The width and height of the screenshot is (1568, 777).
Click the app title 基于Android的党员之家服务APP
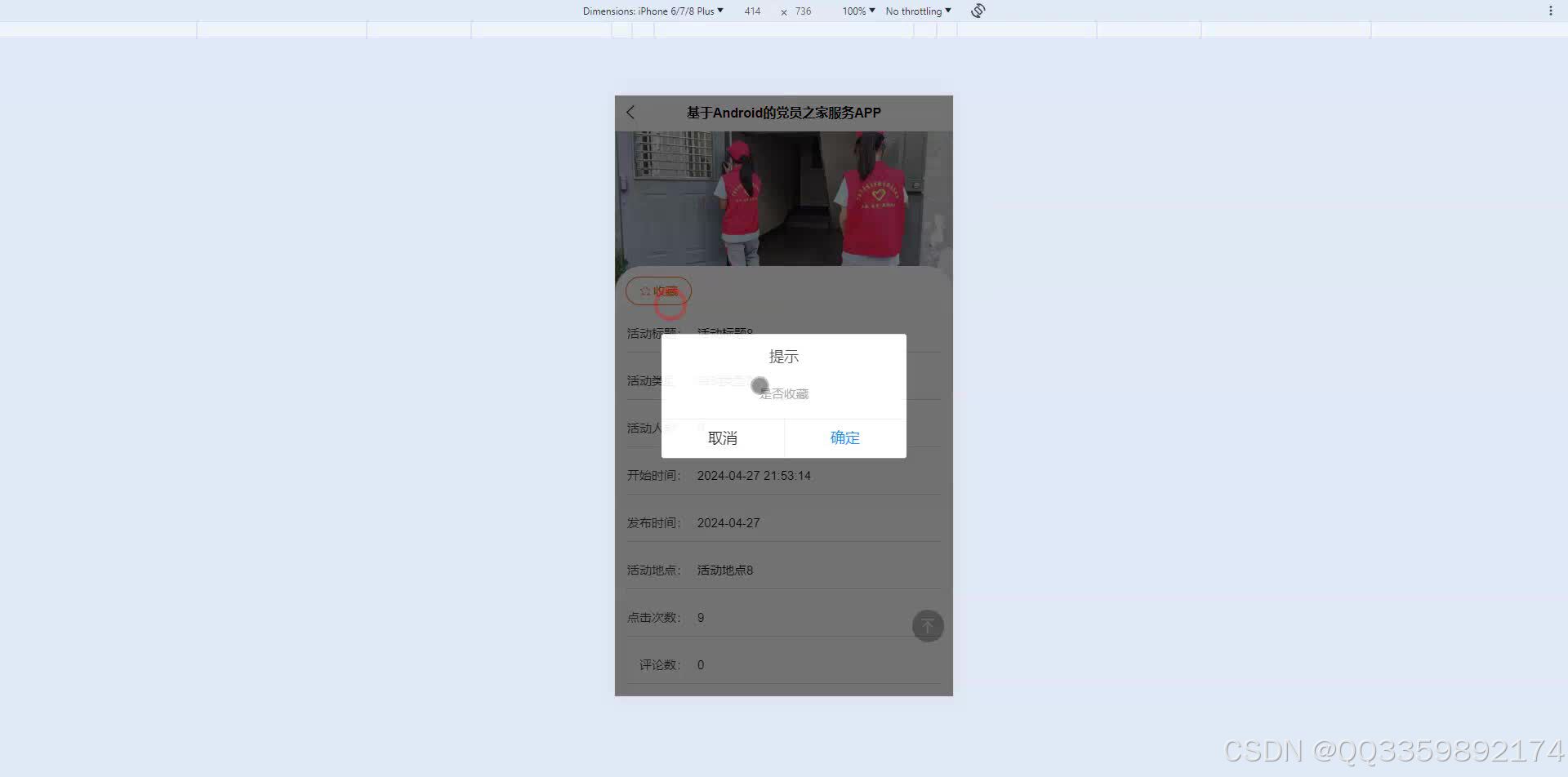pyautogui.click(x=784, y=113)
